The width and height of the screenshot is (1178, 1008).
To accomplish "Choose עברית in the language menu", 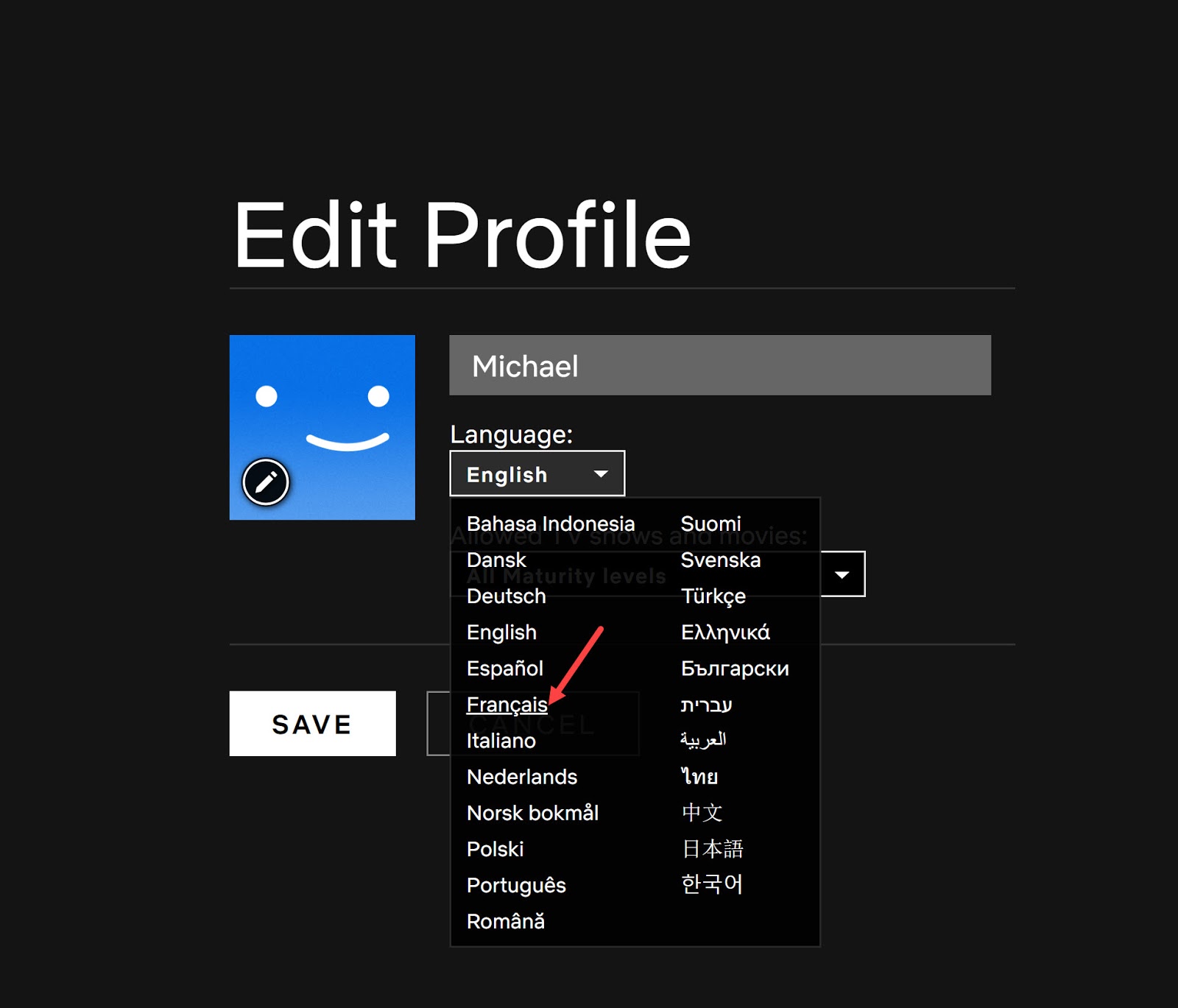I will 707,705.
